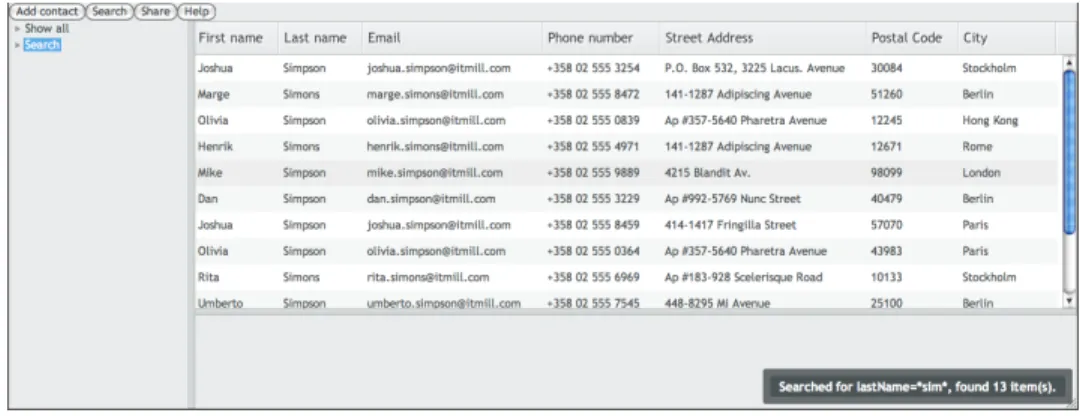The height and width of the screenshot is (416, 1080).
Task: Click postal code 10133
Action: click(886, 277)
